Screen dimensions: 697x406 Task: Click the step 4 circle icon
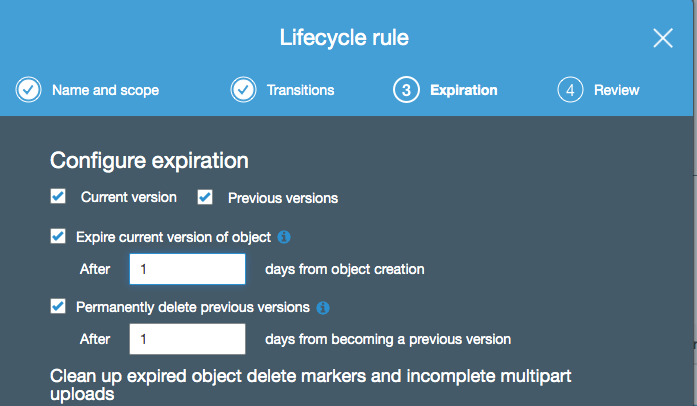click(x=570, y=90)
